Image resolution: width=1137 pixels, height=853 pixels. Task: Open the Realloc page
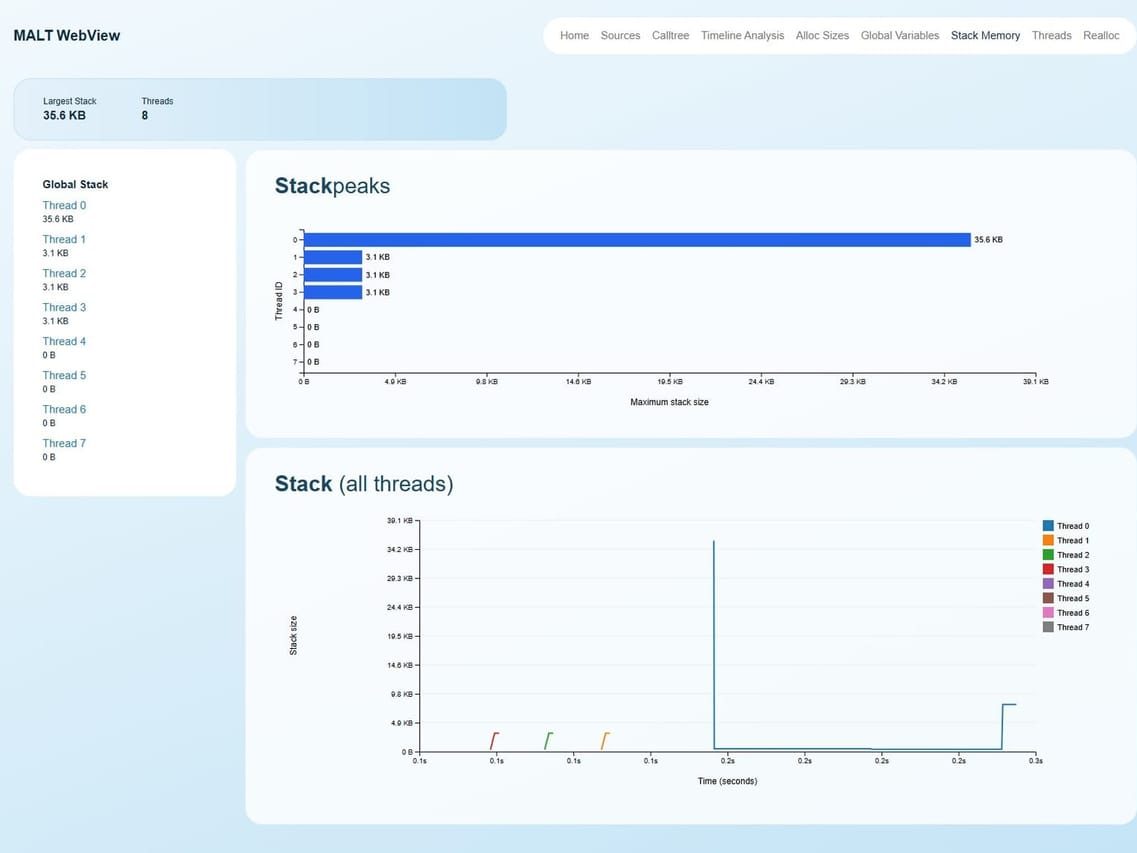[1101, 35]
